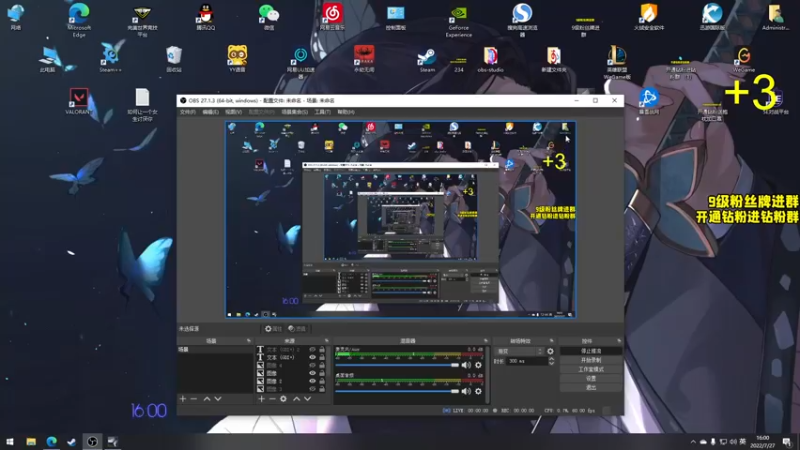Viewport: 800px width, 450px height.
Task: Click 停止推流 stop streaming button
Action: point(591,351)
